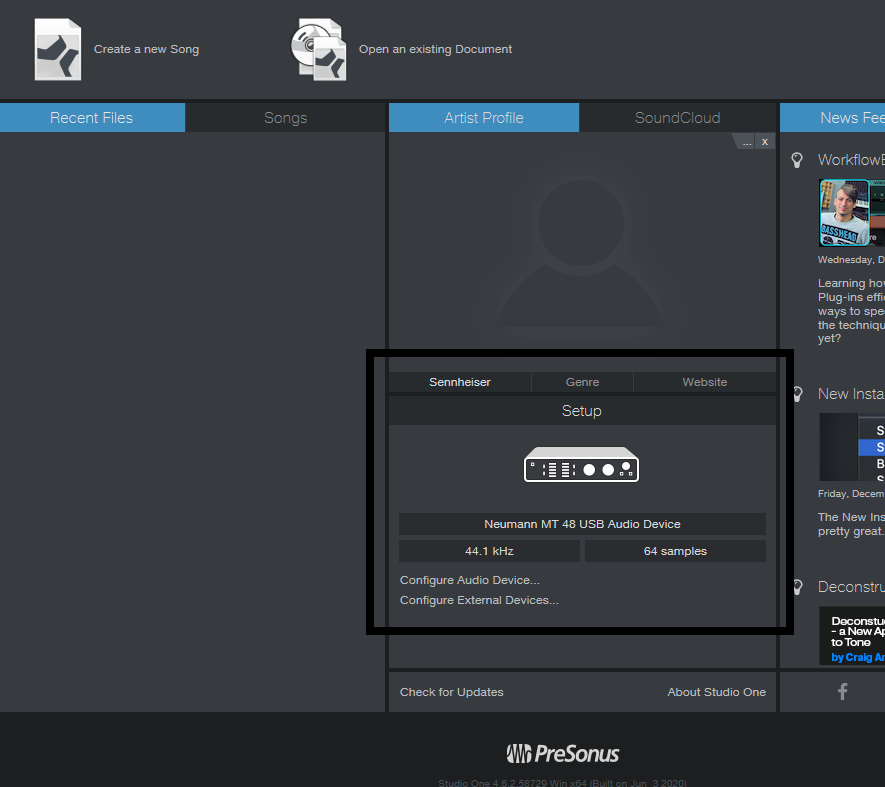The image size is (885, 787).
Task: Click the PreSonus logo
Action: coord(563,754)
